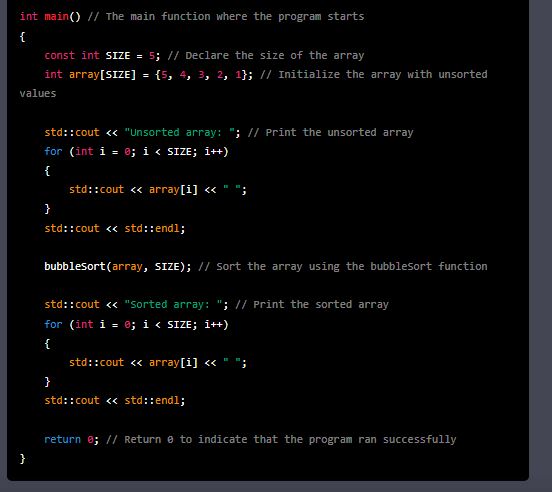Click the array initializer value 4
552x492 pixels.
click(183, 75)
